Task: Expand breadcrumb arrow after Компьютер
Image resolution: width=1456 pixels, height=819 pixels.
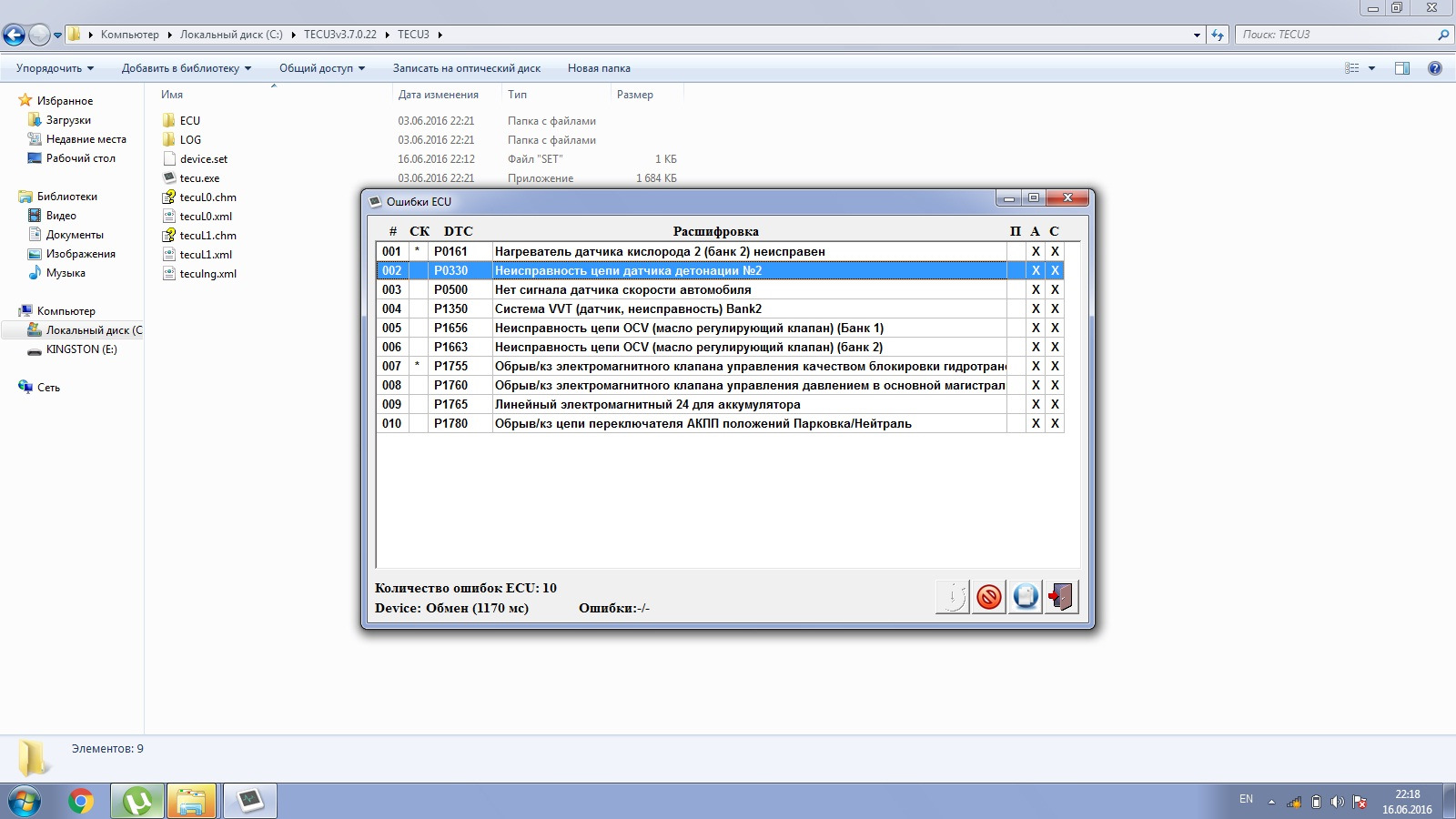Action: pyautogui.click(x=169, y=35)
